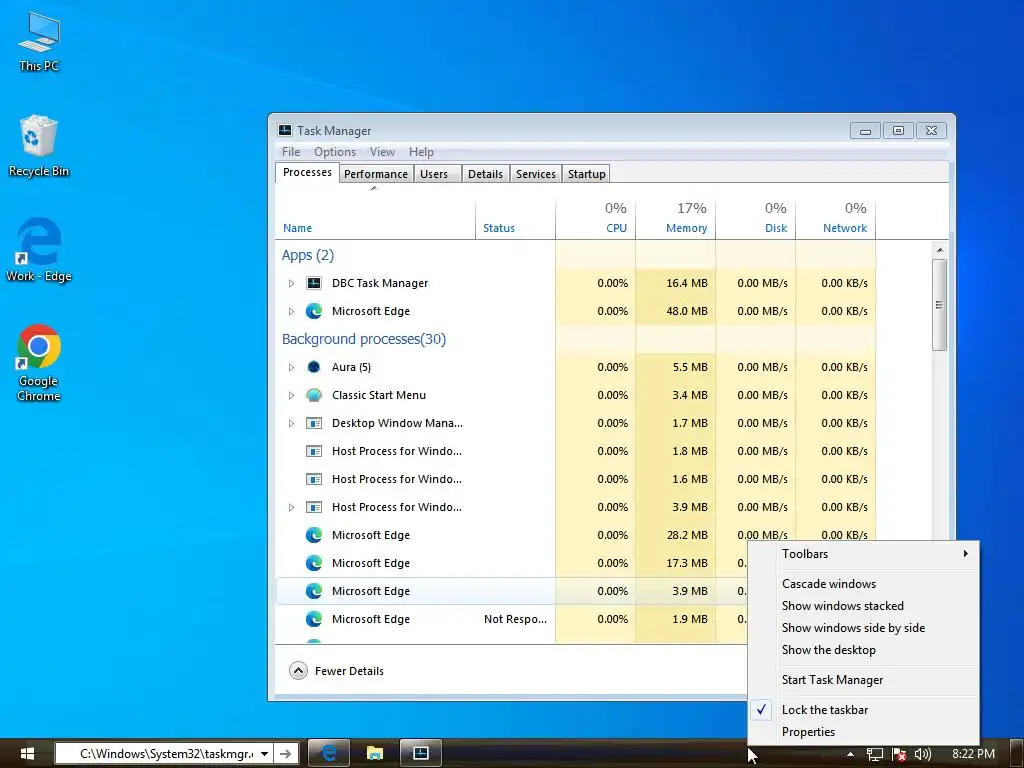Click the Desktop Window Manager process icon
Viewport: 1024px width, 768px height.
tap(313, 423)
